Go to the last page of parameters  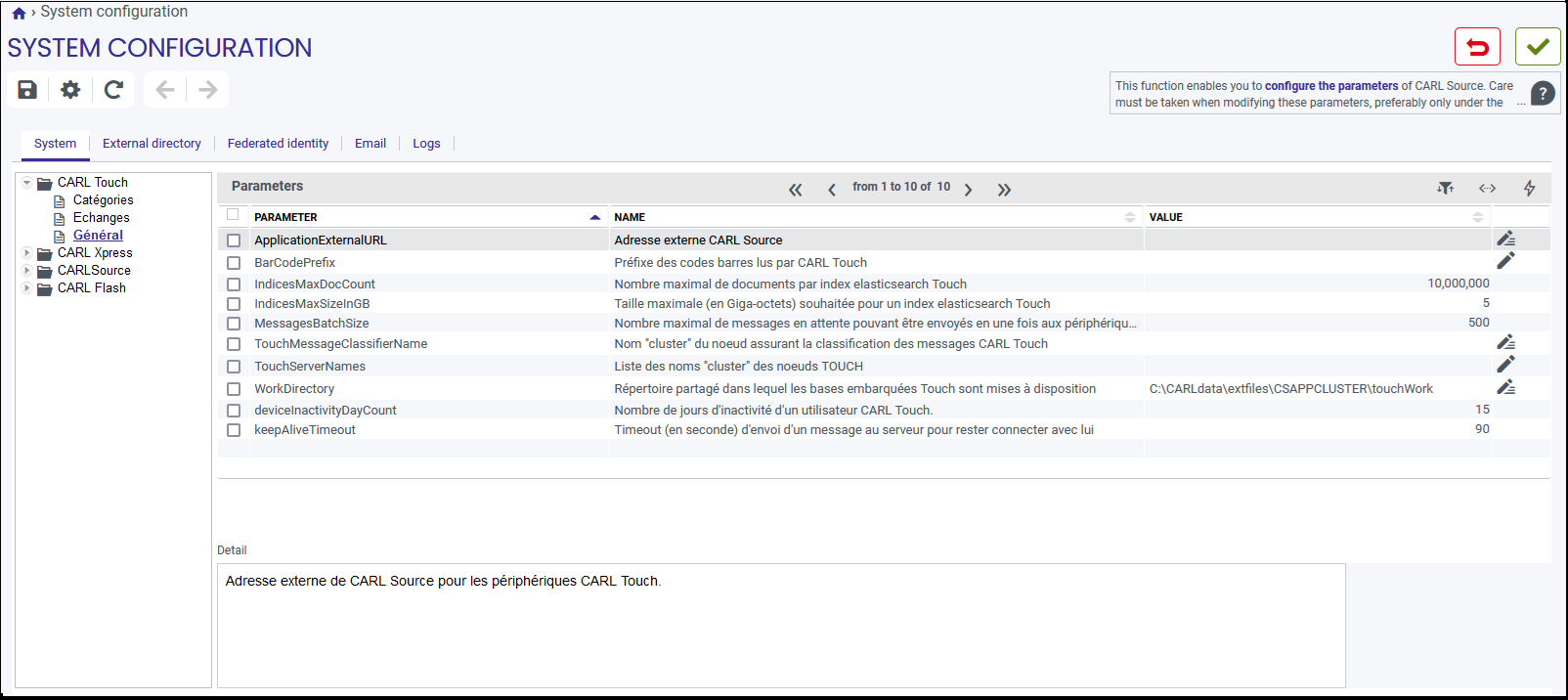click(x=1004, y=190)
